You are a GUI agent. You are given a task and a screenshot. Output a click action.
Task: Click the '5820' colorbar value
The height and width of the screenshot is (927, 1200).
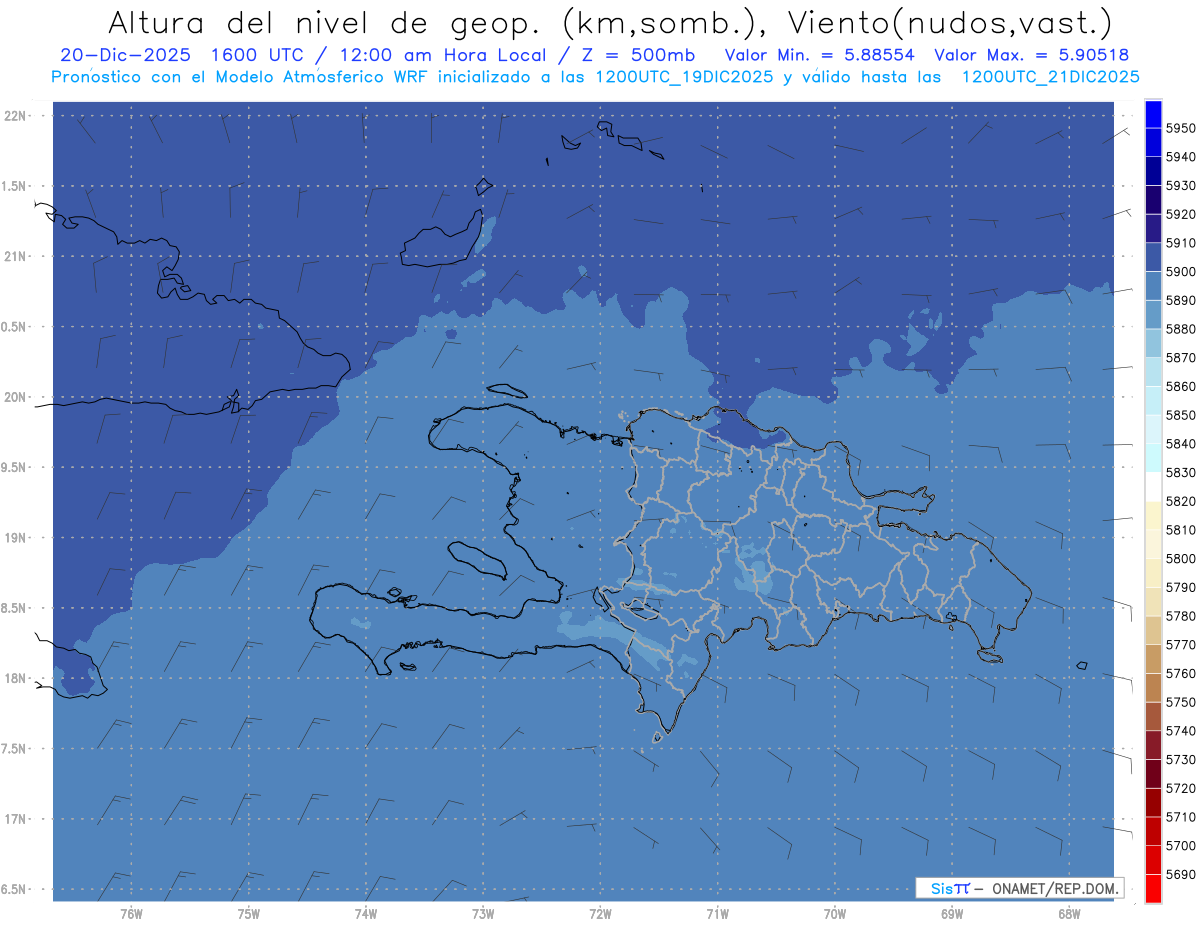click(x=1181, y=501)
